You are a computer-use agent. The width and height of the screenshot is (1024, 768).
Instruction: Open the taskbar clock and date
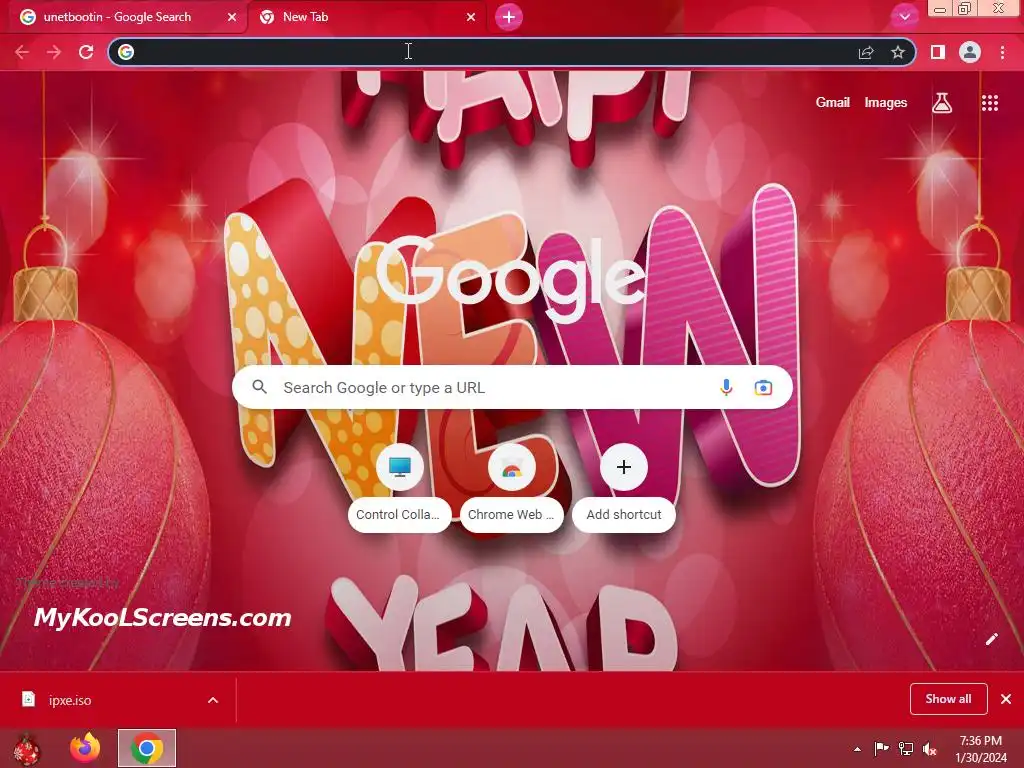pos(981,749)
